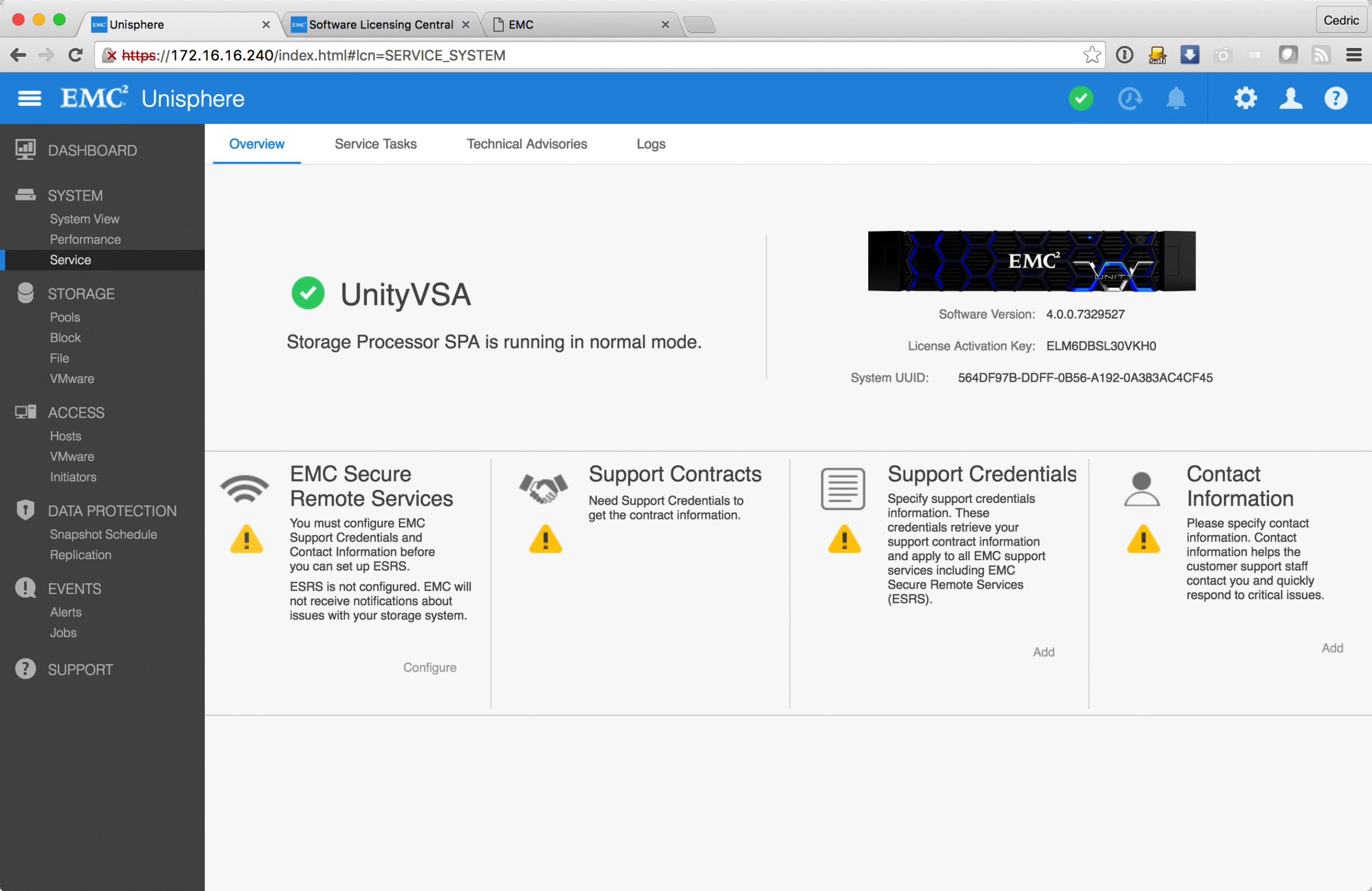Click the browser address bar

(x=577, y=55)
